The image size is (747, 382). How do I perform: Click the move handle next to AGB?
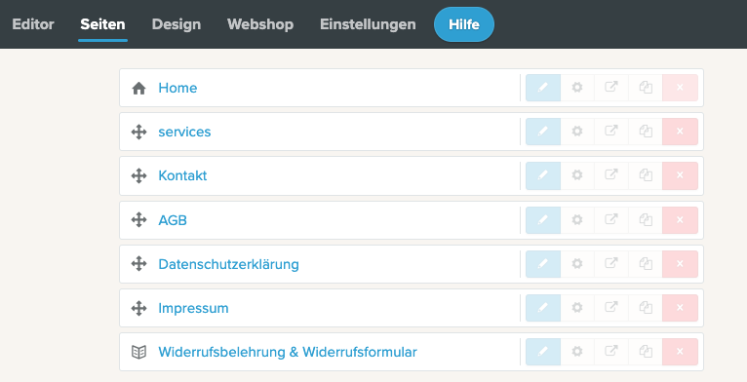pyautogui.click(x=139, y=220)
